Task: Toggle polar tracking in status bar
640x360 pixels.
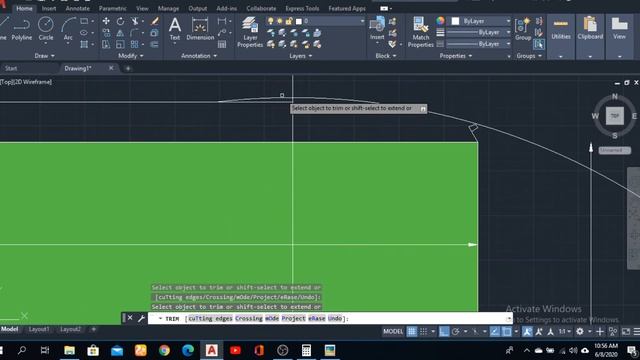Action: (x=456, y=331)
